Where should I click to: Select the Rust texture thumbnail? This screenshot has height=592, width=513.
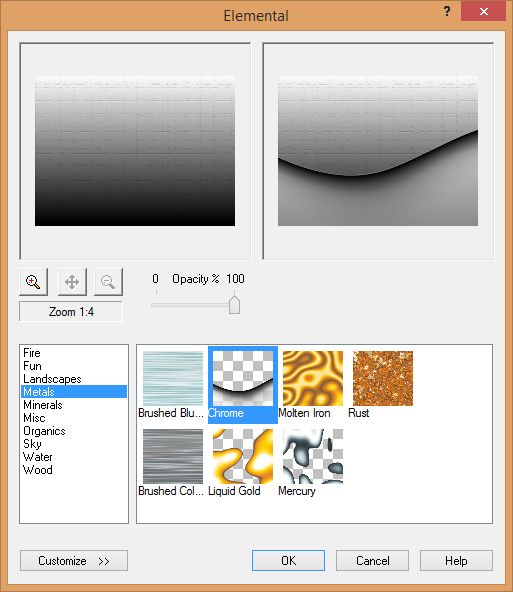point(383,378)
